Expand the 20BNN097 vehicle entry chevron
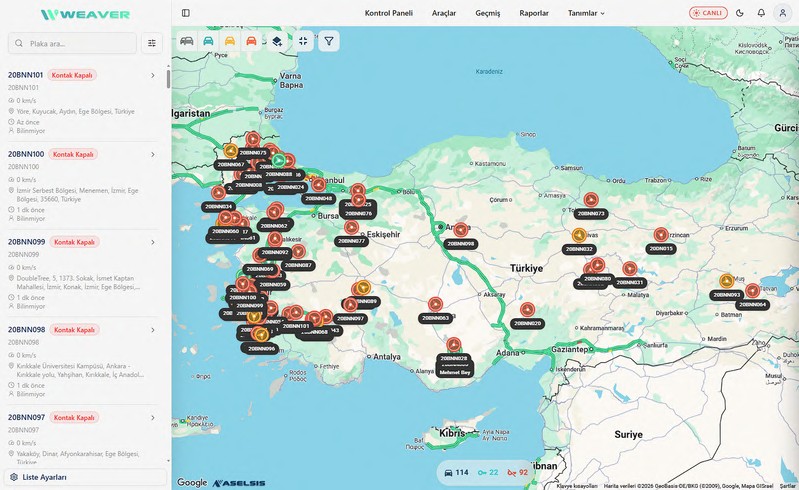Image resolution: width=799 pixels, height=490 pixels. tap(152, 418)
